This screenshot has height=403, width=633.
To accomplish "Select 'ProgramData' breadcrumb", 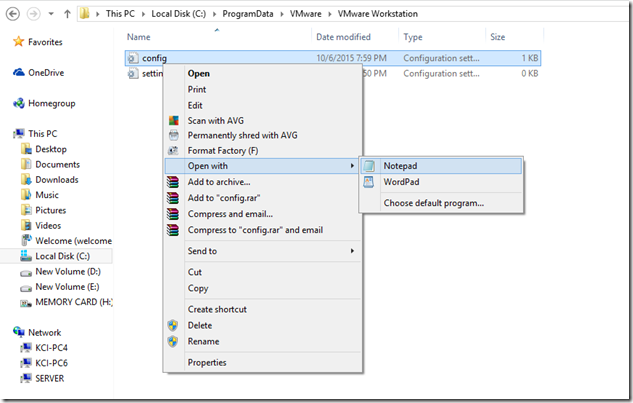I will pyautogui.click(x=247, y=14).
